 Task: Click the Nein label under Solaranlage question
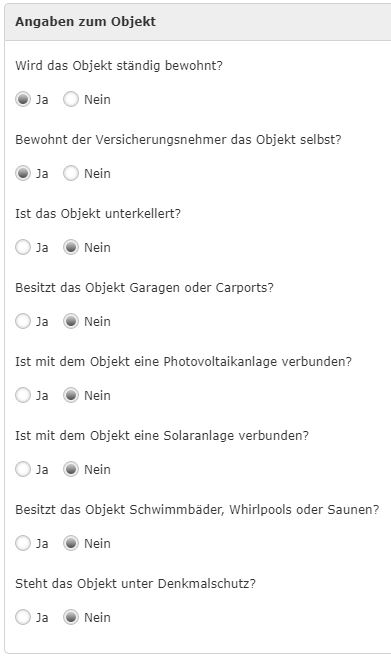point(97,469)
